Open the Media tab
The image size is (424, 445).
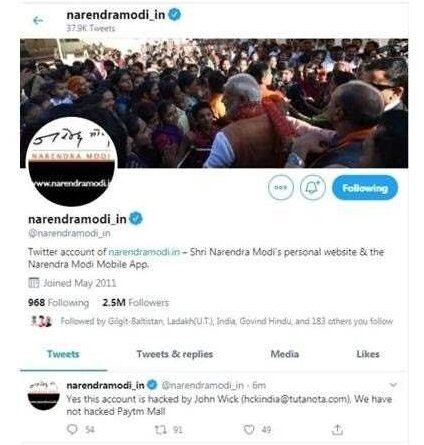pos(285,354)
